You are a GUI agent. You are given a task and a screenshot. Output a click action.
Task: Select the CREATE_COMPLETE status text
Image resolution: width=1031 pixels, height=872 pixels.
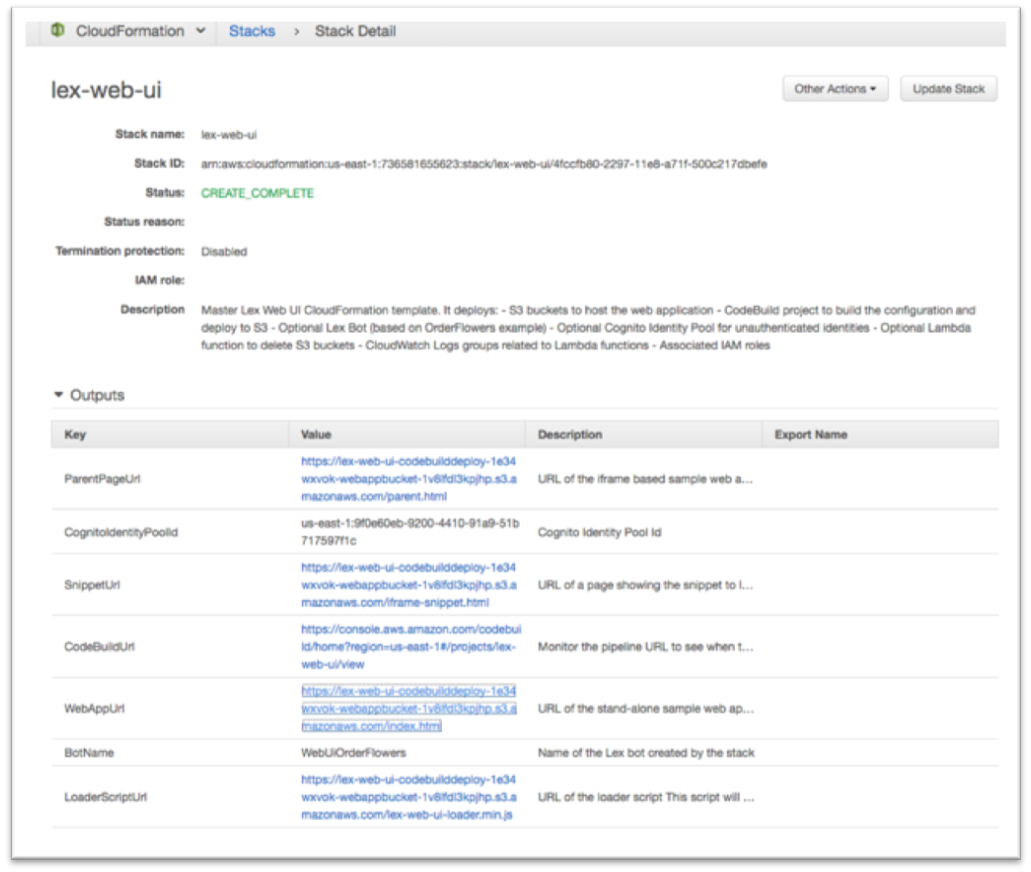tap(257, 193)
